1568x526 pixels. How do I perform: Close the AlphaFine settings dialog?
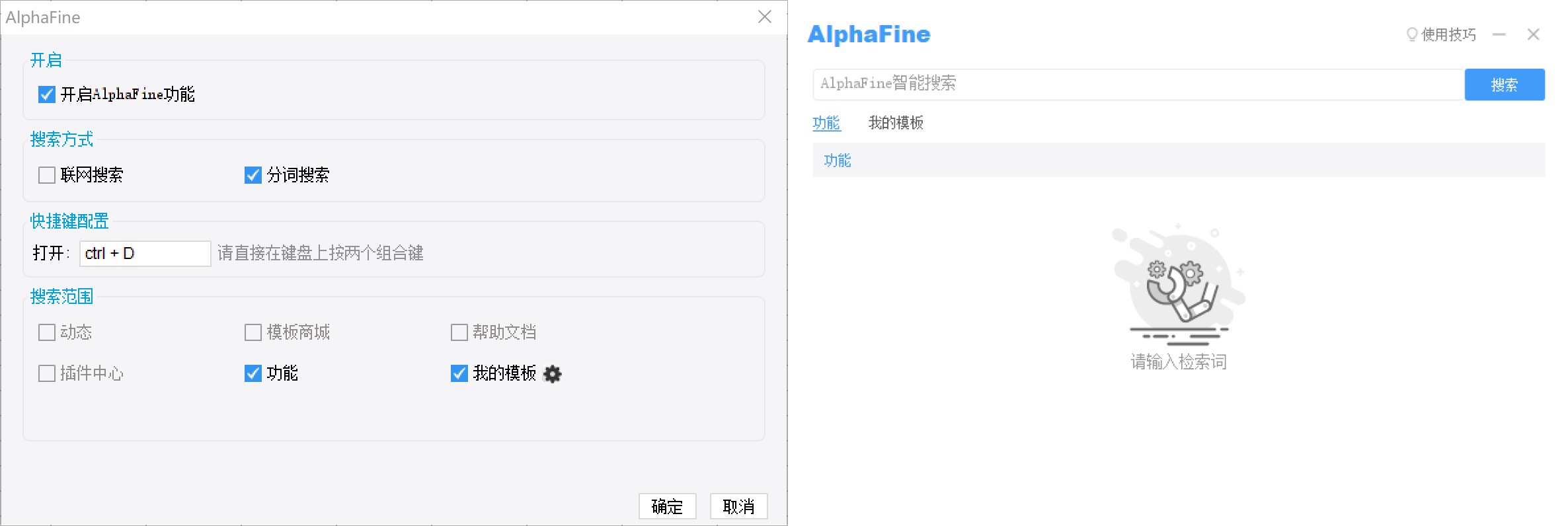[765, 17]
